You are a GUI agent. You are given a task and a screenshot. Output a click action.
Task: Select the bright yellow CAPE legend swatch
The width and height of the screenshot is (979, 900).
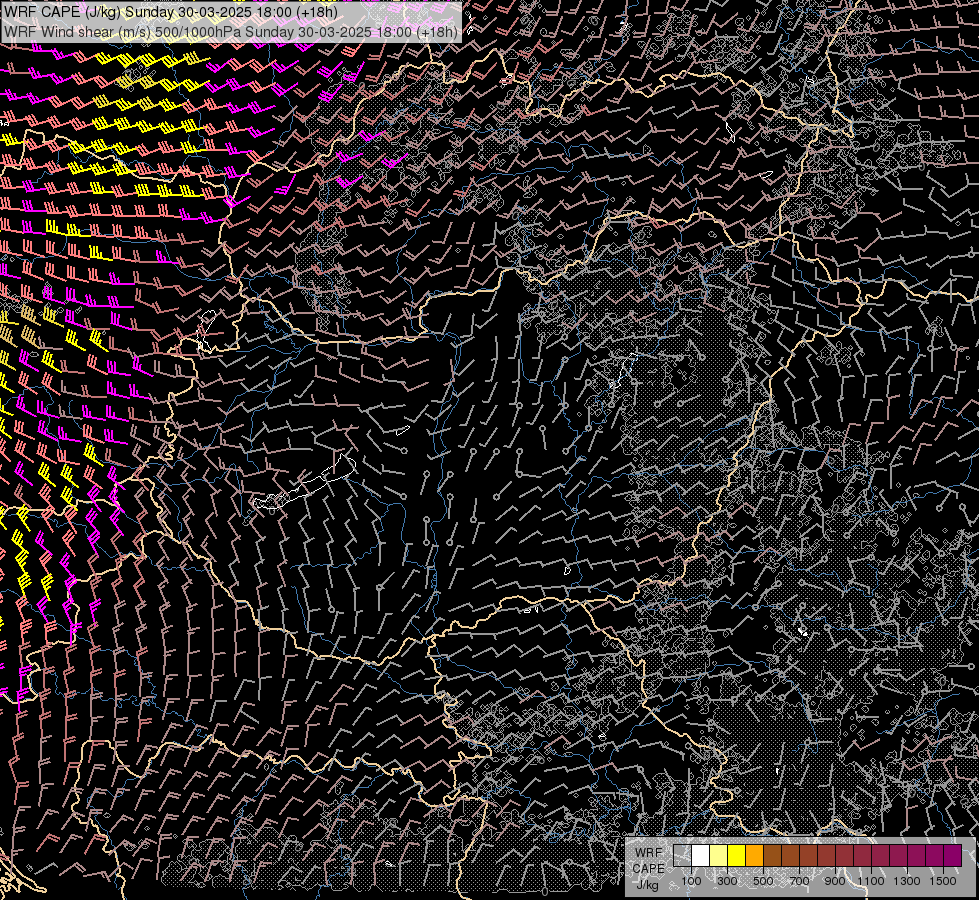point(737,855)
